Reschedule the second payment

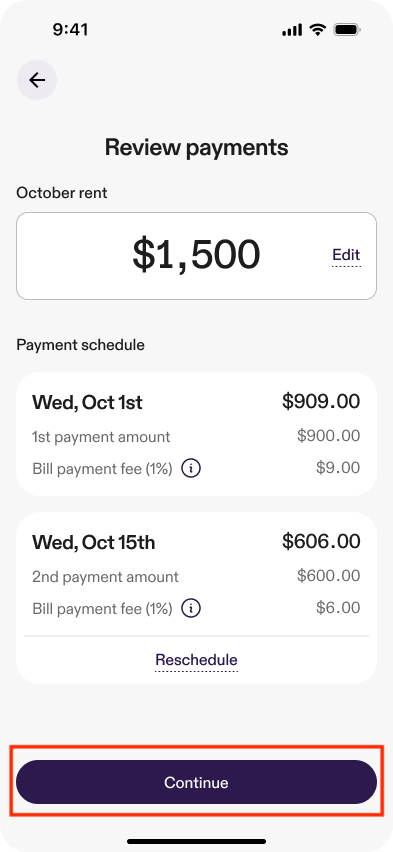[196, 660]
